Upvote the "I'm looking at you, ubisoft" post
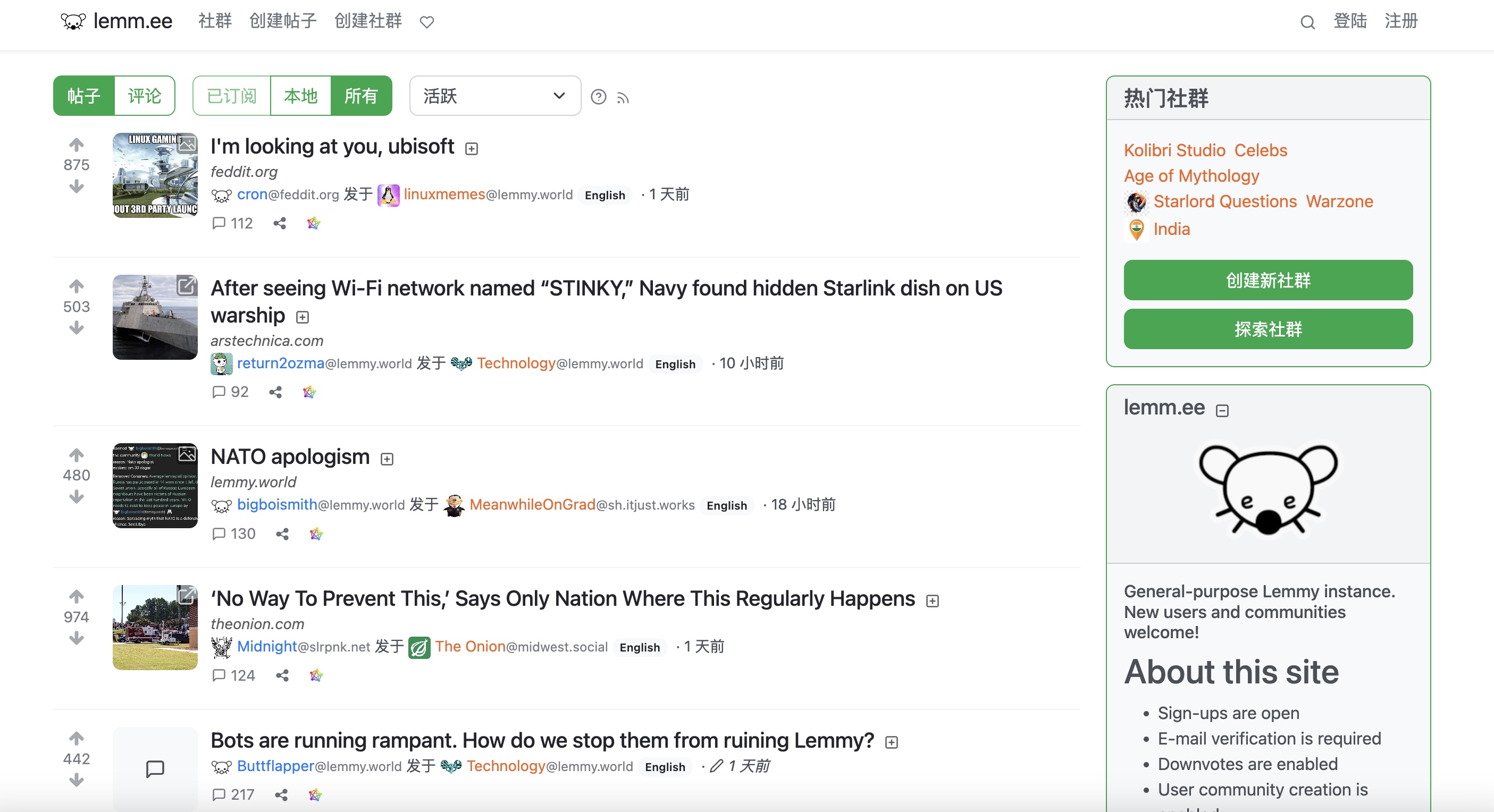The image size is (1494, 812). [x=77, y=145]
